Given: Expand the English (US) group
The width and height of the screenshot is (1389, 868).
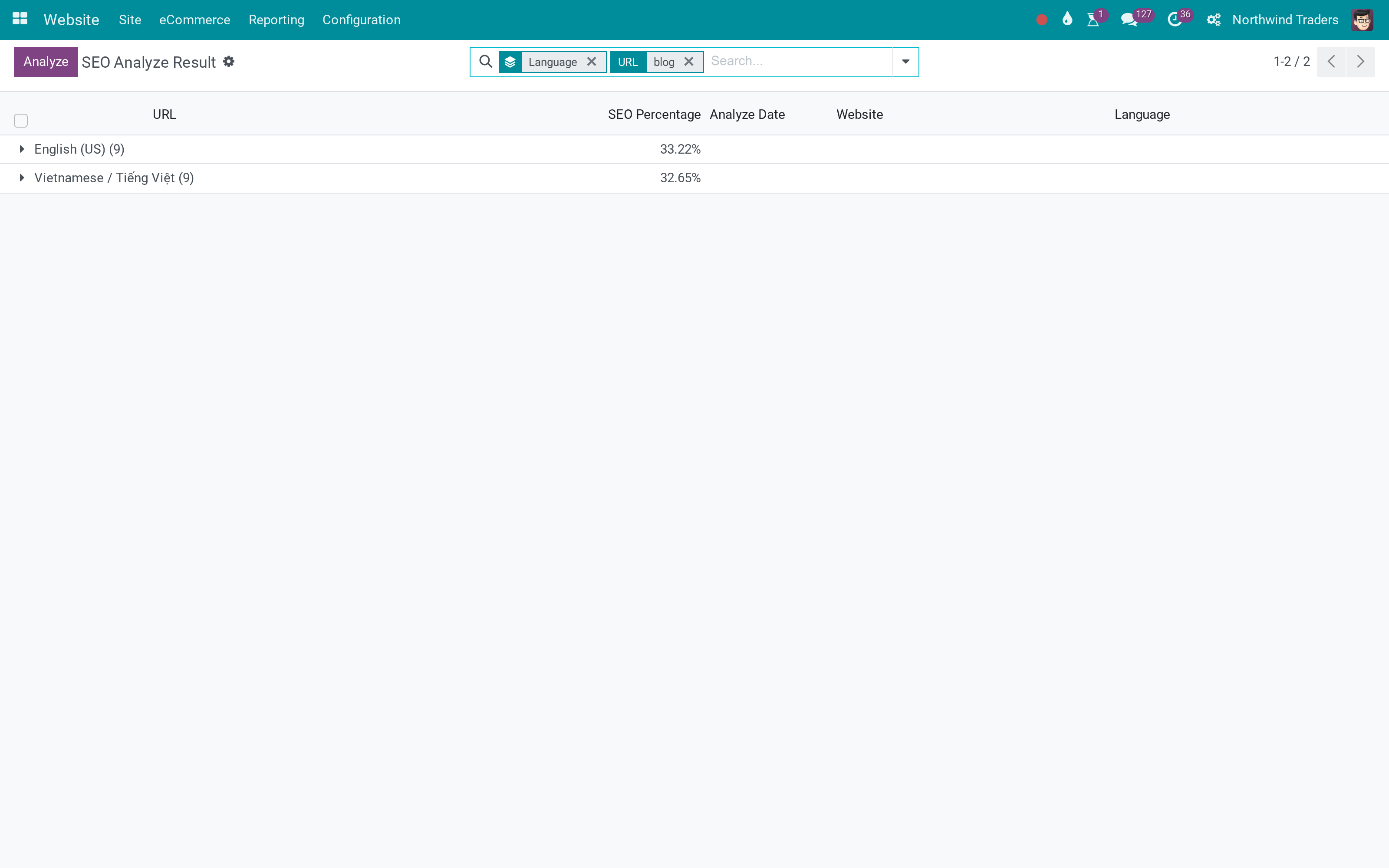Looking at the screenshot, I should click(22, 149).
